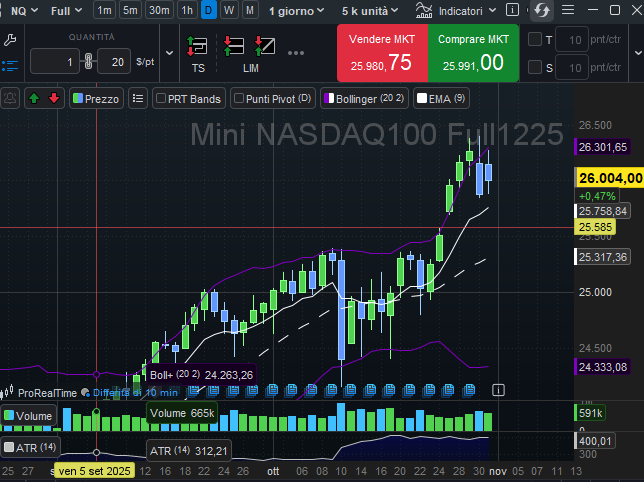This screenshot has height=482, width=644.
Task: Open the Full session dropdown
Action: tap(67, 11)
